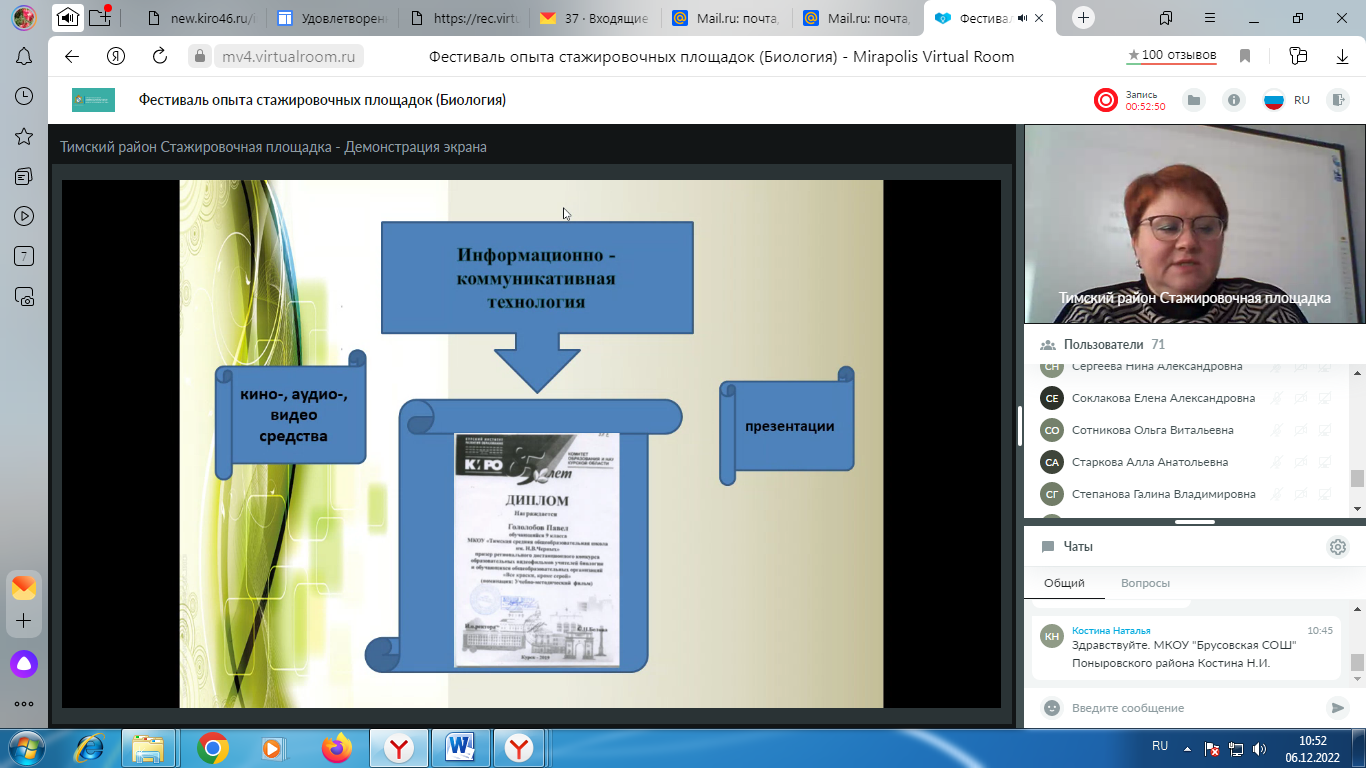Open browser bookmarks manager icon
Image resolution: width=1366 pixels, height=768 pixels.
pos(1166,17)
